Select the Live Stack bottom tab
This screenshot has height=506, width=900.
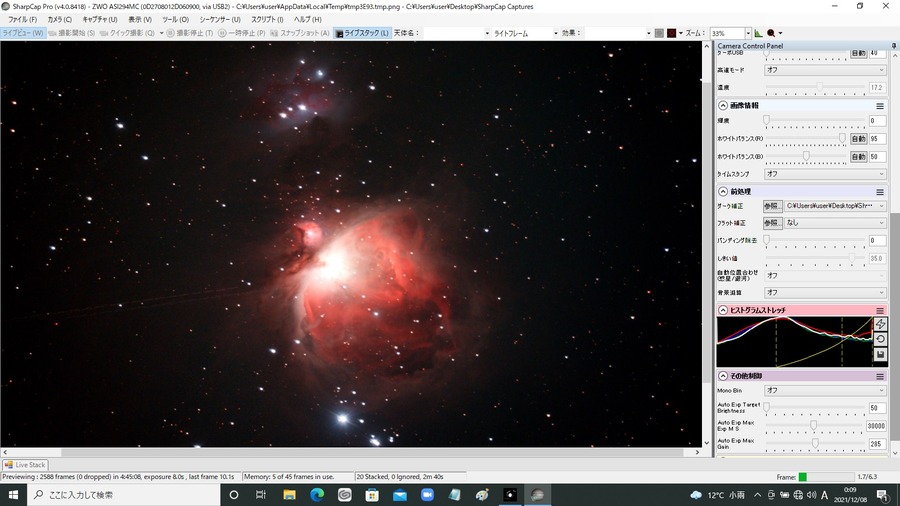25,465
